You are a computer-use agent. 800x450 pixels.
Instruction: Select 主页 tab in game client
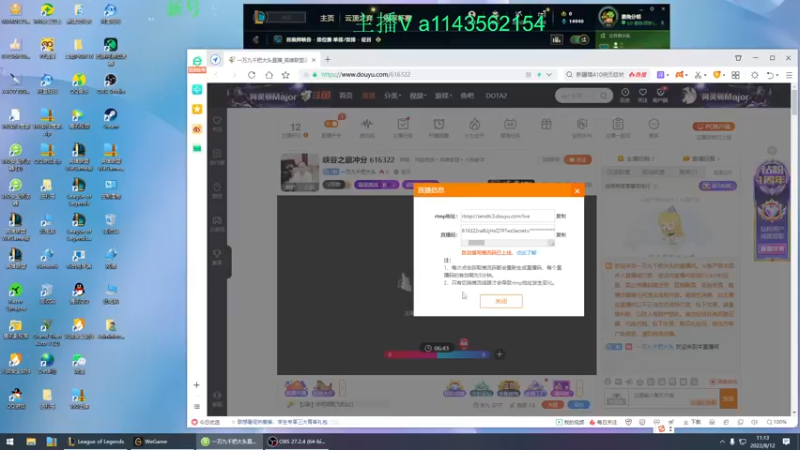point(327,18)
